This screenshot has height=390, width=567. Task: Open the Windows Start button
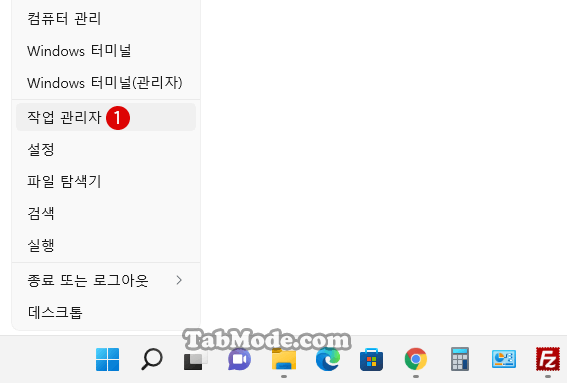[x=107, y=359]
